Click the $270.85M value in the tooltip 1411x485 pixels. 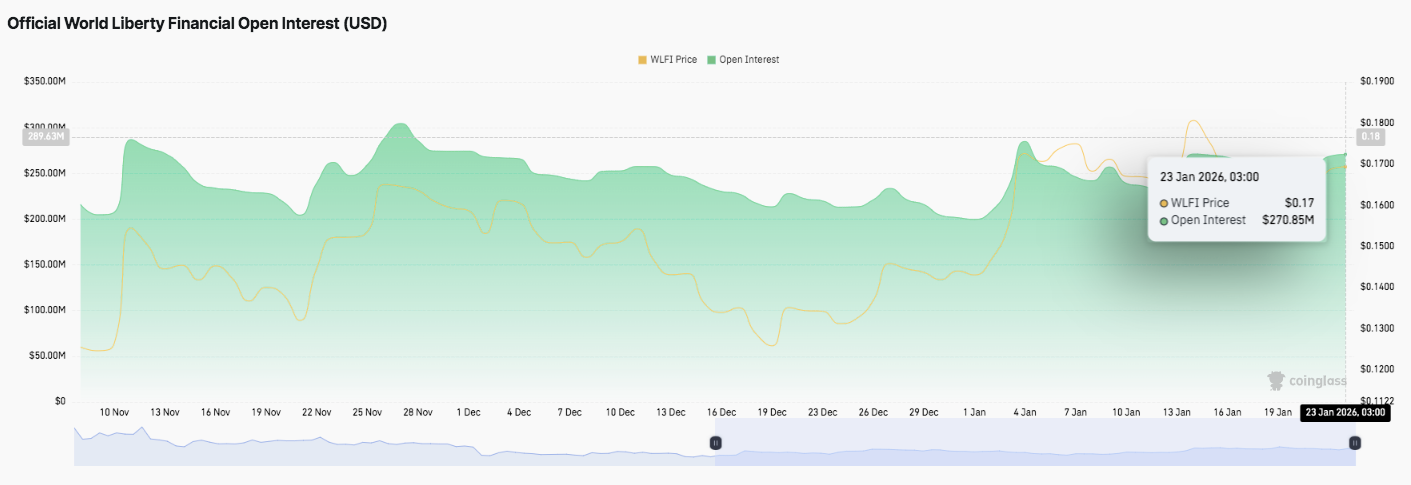click(1288, 220)
